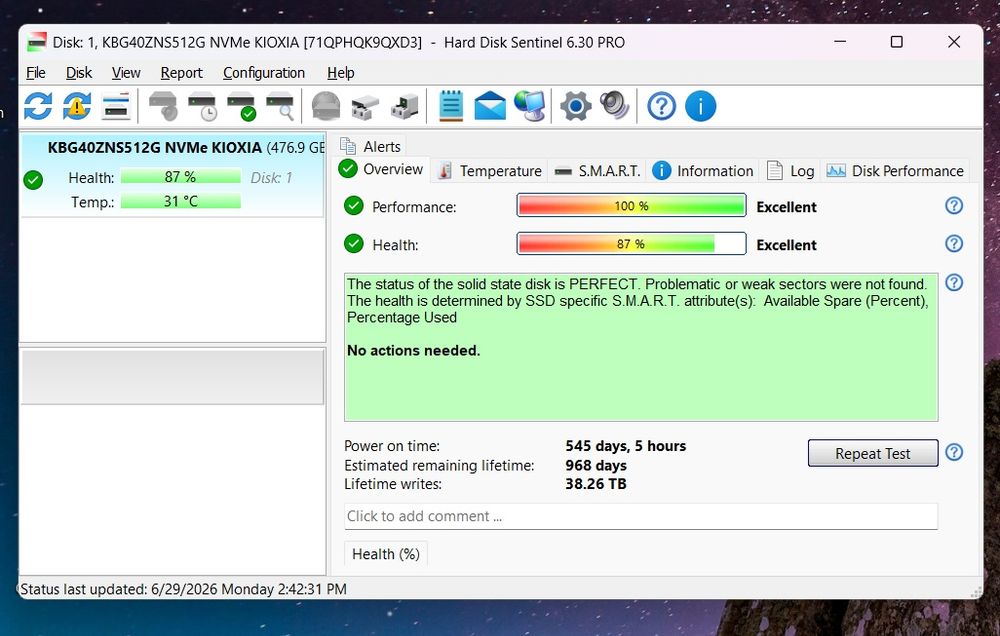Open the Configuration menu

tap(264, 73)
